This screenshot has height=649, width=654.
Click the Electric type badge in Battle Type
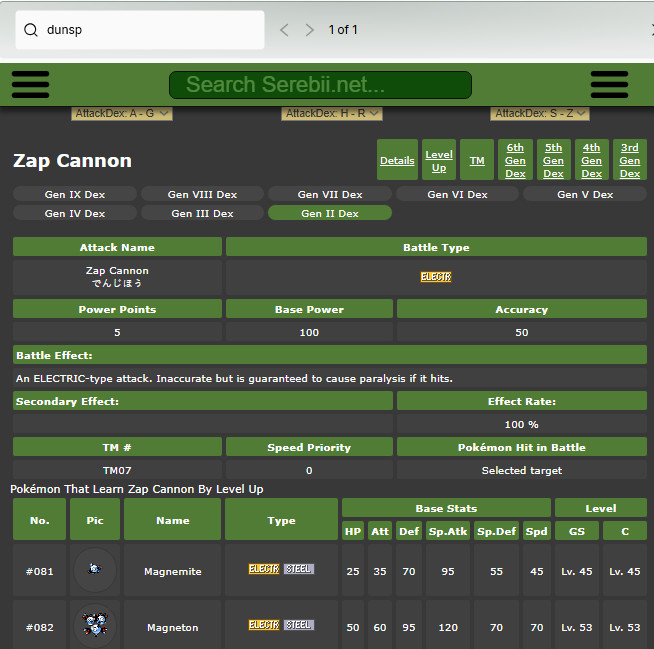pyautogui.click(x=436, y=277)
